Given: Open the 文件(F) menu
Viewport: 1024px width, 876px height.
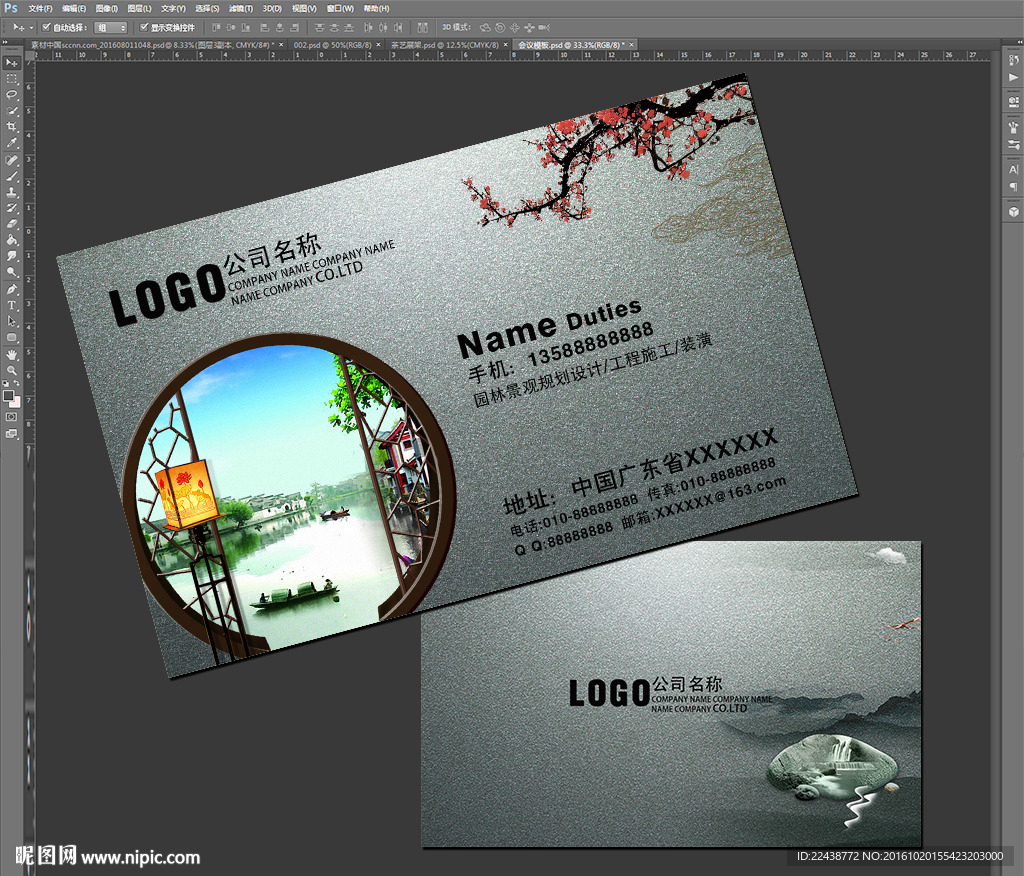Looking at the screenshot, I should (x=40, y=8).
